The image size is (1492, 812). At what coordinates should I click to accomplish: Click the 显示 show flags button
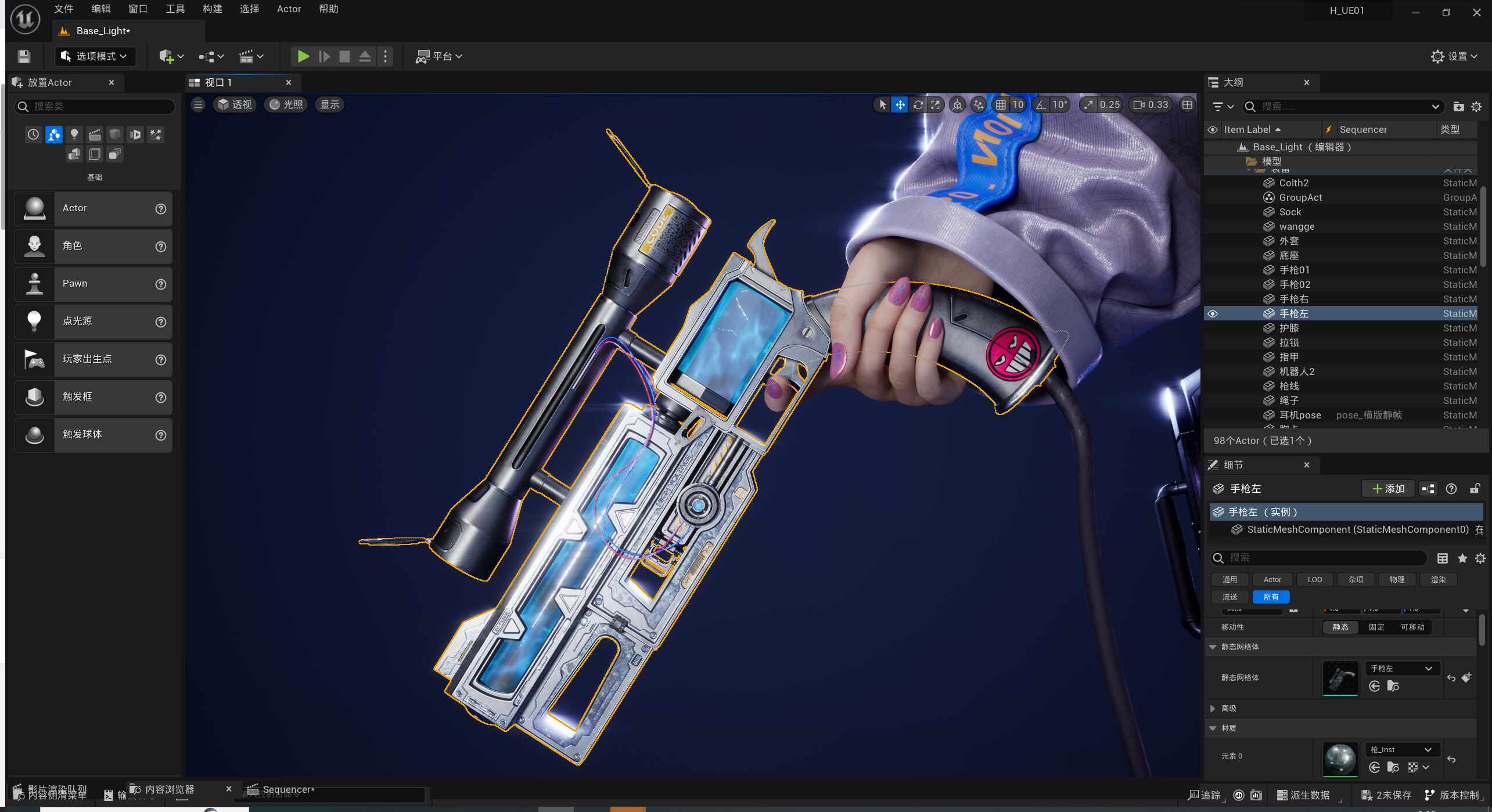pyautogui.click(x=329, y=105)
